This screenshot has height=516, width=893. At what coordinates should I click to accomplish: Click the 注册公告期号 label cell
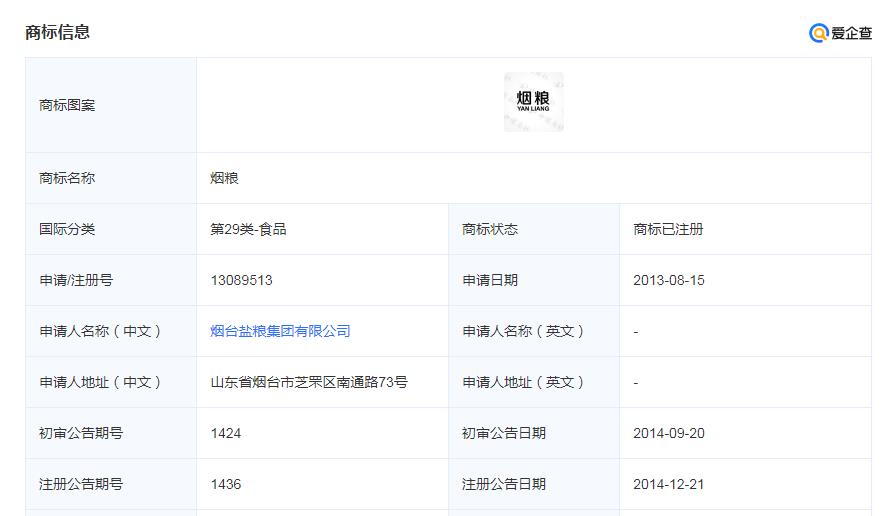(111, 484)
